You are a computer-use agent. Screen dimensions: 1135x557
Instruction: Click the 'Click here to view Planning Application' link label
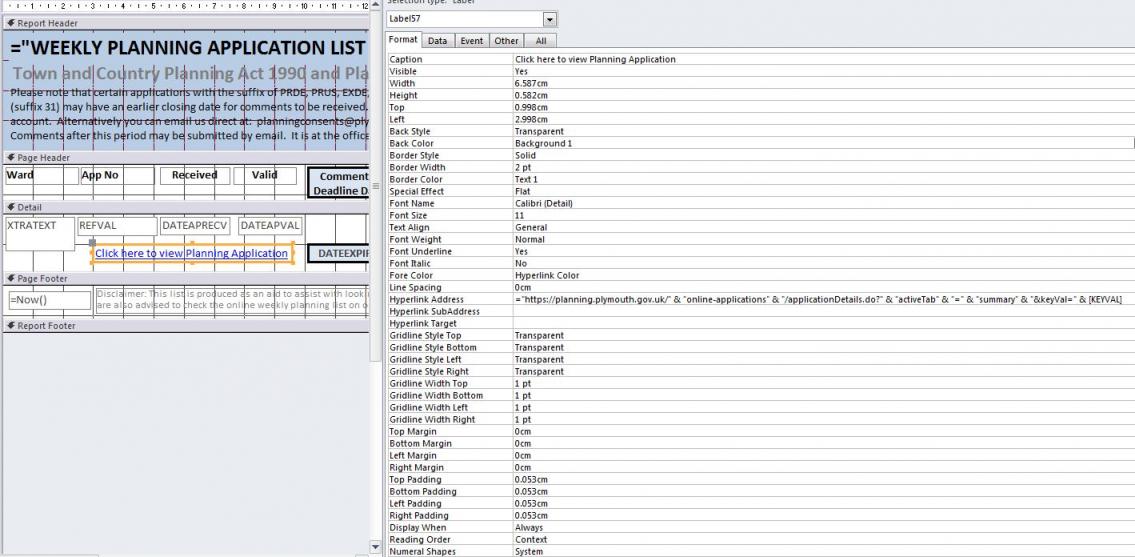[x=192, y=254]
